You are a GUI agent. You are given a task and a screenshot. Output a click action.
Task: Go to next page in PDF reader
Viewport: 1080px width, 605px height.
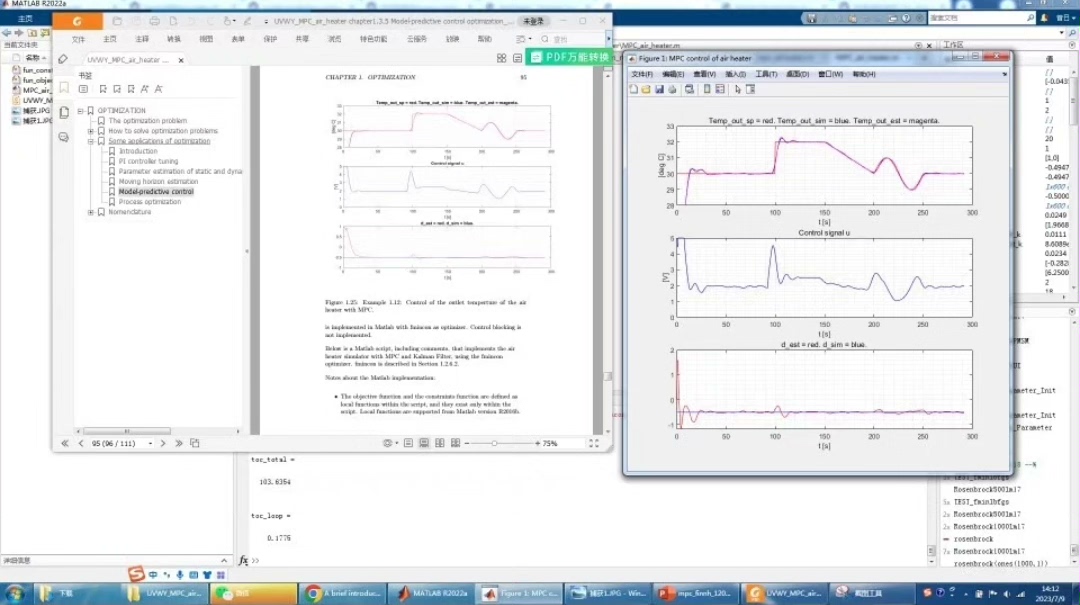163,444
